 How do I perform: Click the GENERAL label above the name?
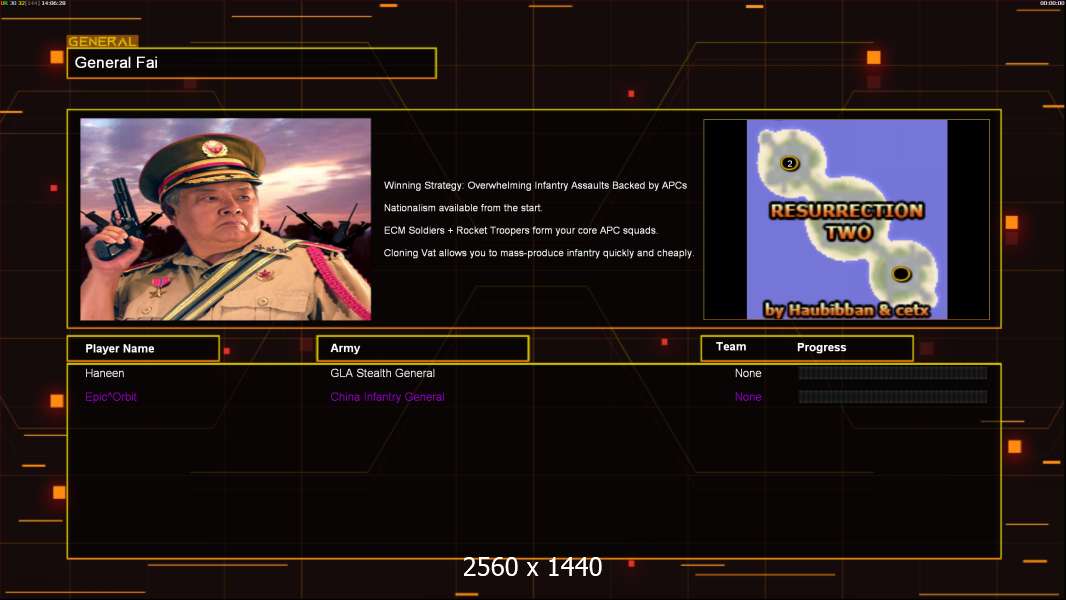(103, 41)
